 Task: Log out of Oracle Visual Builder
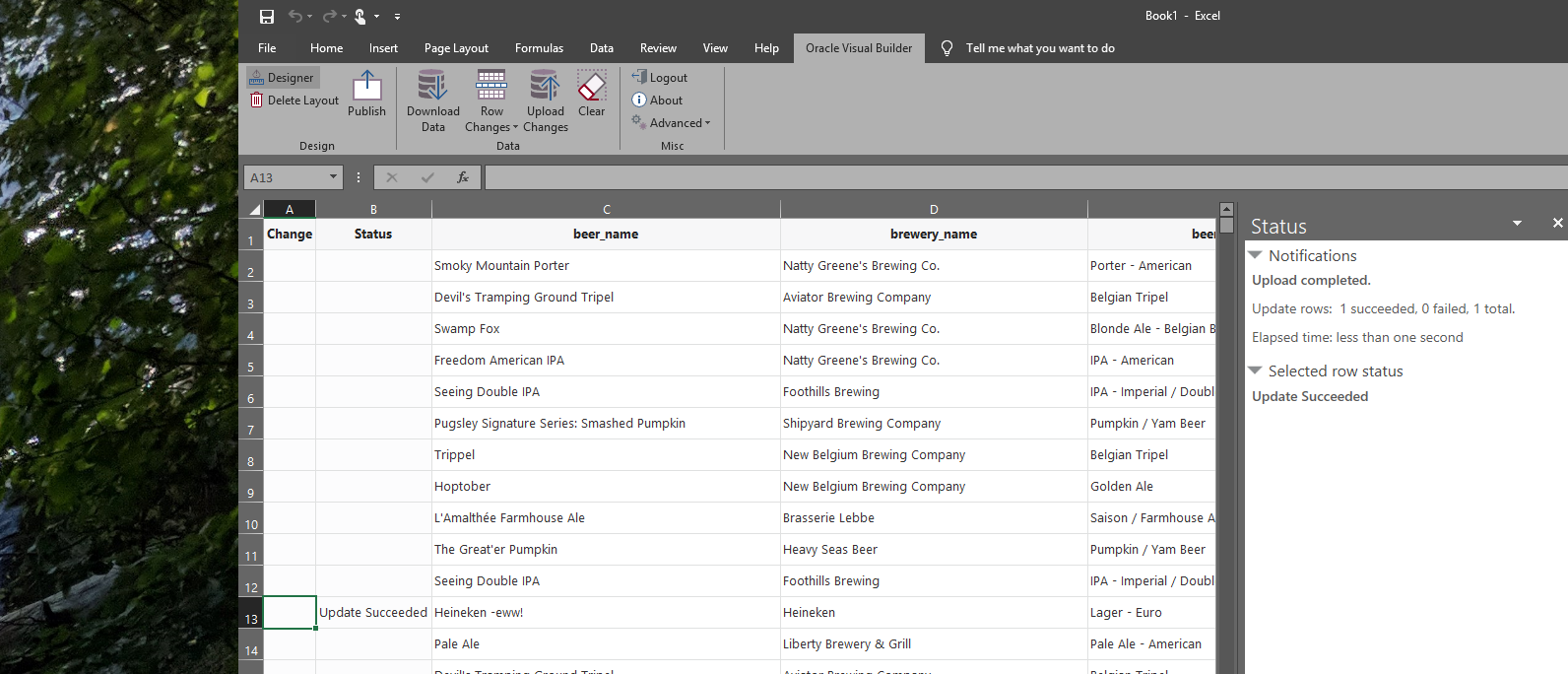click(660, 78)
